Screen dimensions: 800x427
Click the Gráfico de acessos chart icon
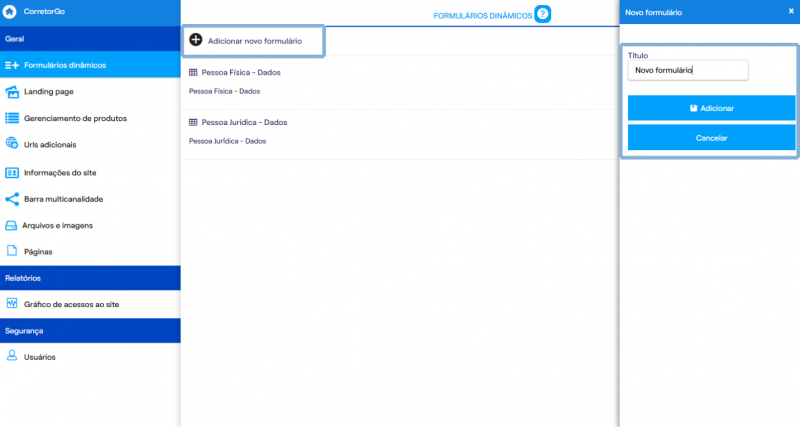point(12,304)
